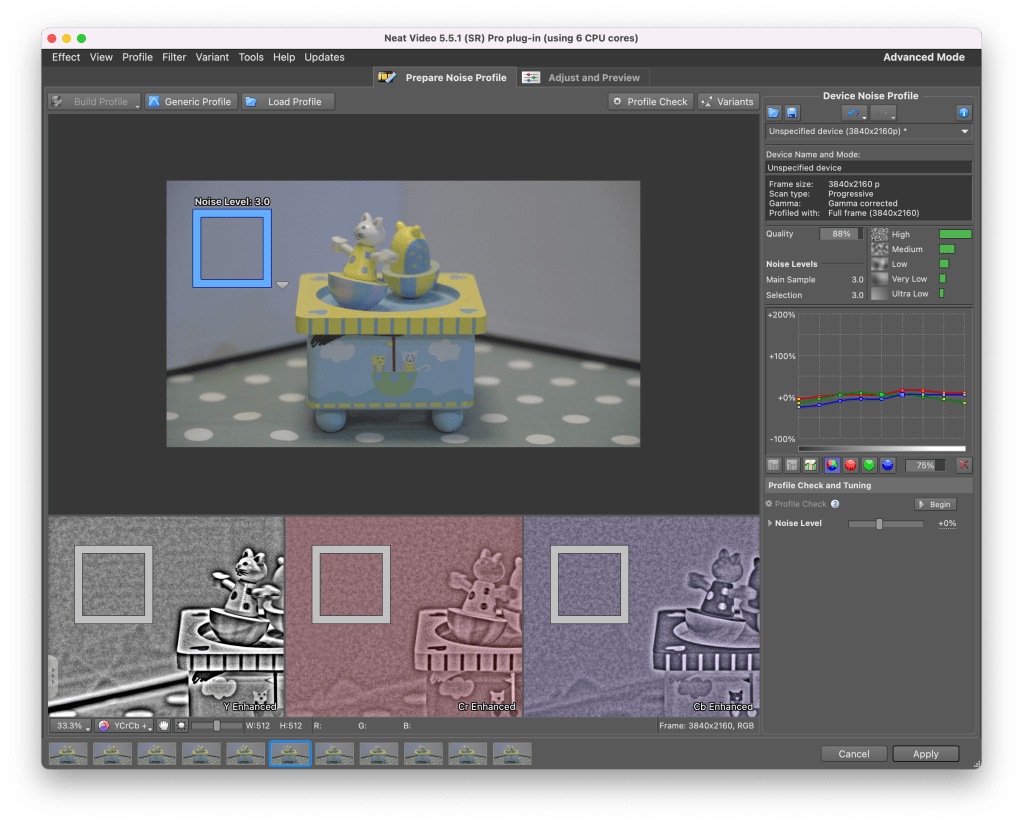
Task: Click the blue undo arrow icon
Action: (853, 113)
